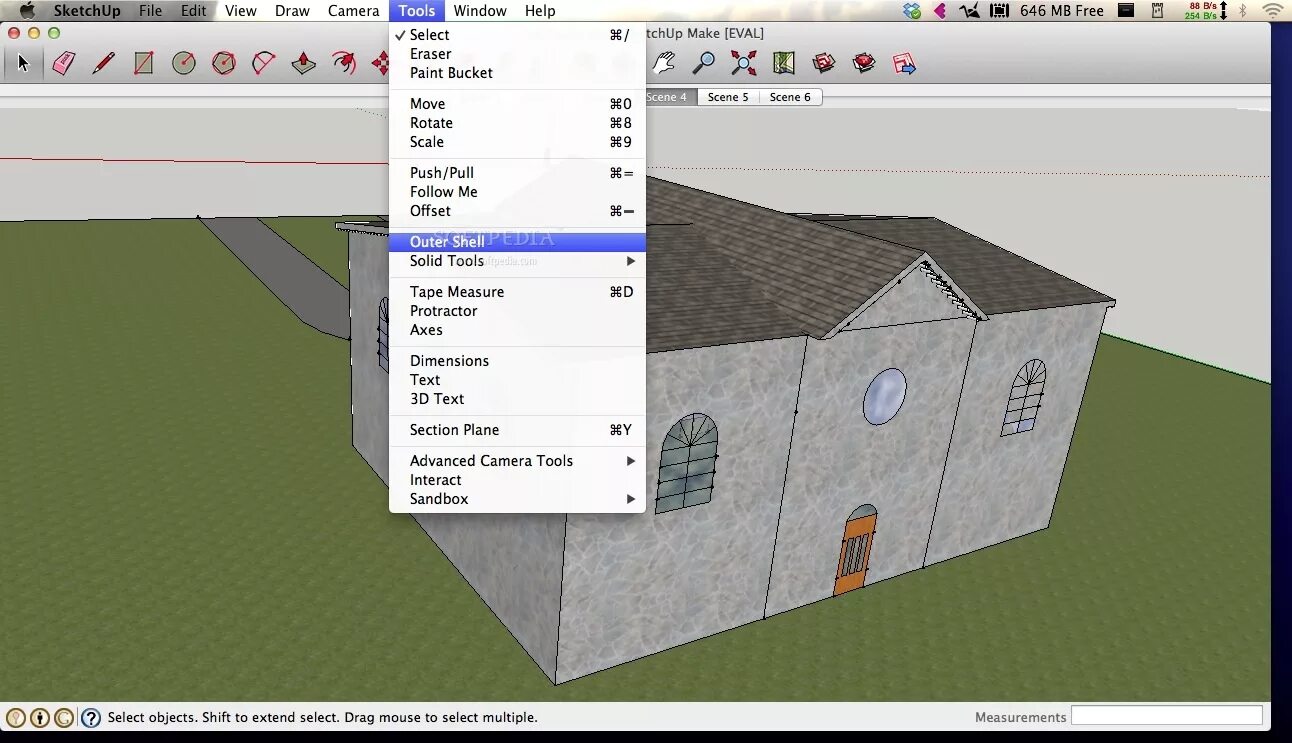Open the SketchUp application menu
1292x743 pixels.
tap(87, 11)
